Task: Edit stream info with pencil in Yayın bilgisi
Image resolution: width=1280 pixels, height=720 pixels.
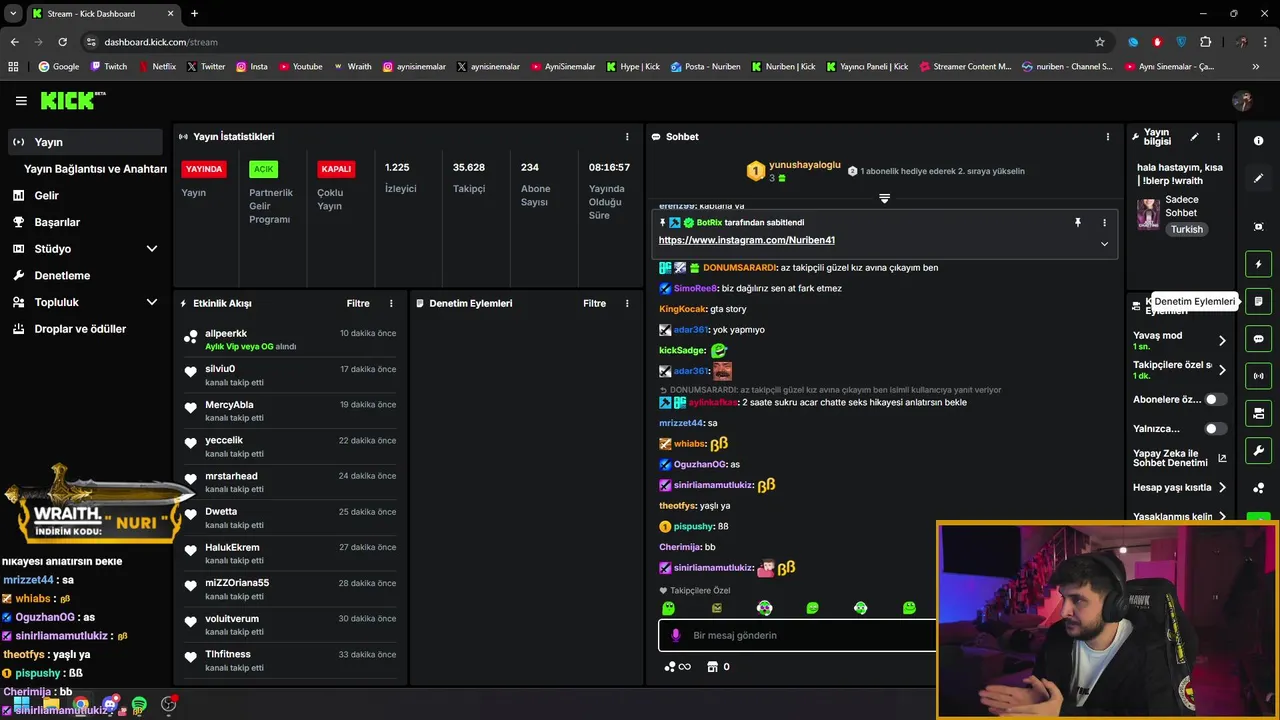Action: click(1194, 137)
